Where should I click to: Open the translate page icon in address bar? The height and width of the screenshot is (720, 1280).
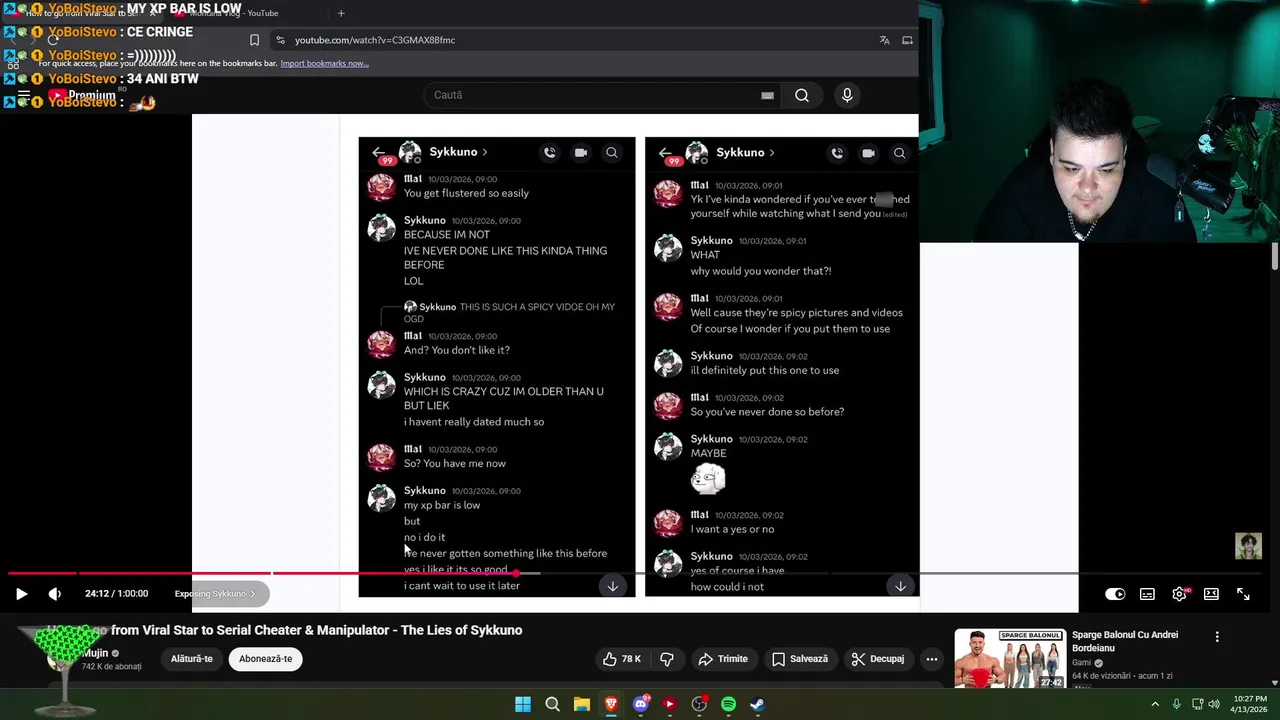click(x=884, y=40)
